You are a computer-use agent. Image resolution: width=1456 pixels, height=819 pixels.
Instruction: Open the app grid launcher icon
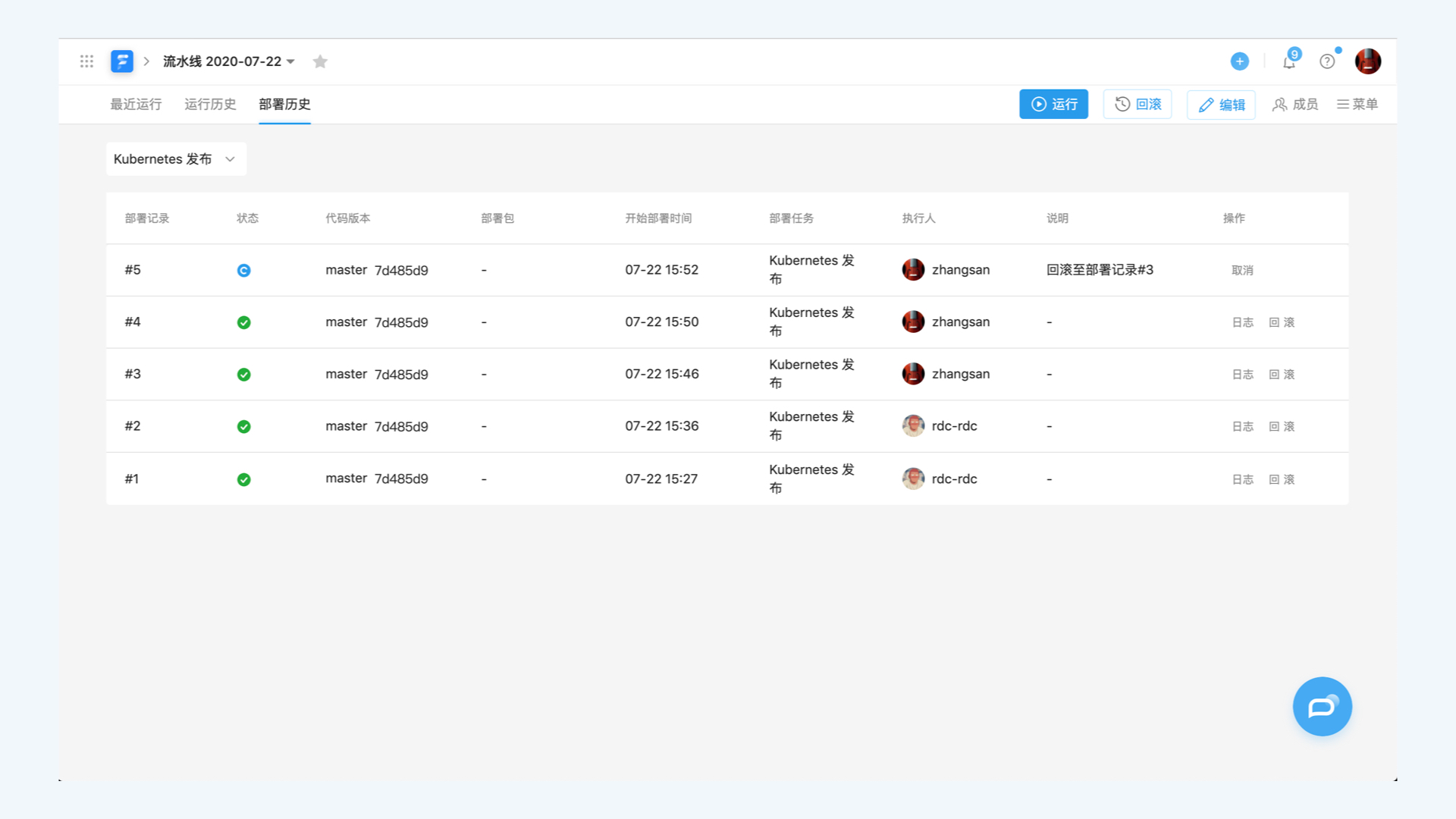(86, 61)
